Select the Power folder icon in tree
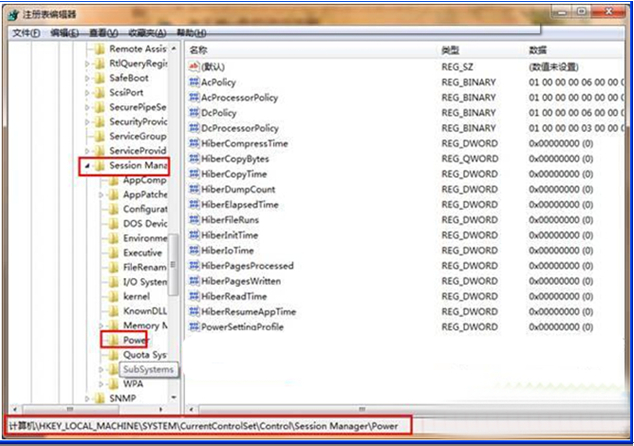The width and height of the screenshot is (634, 446). click(115, 340)
